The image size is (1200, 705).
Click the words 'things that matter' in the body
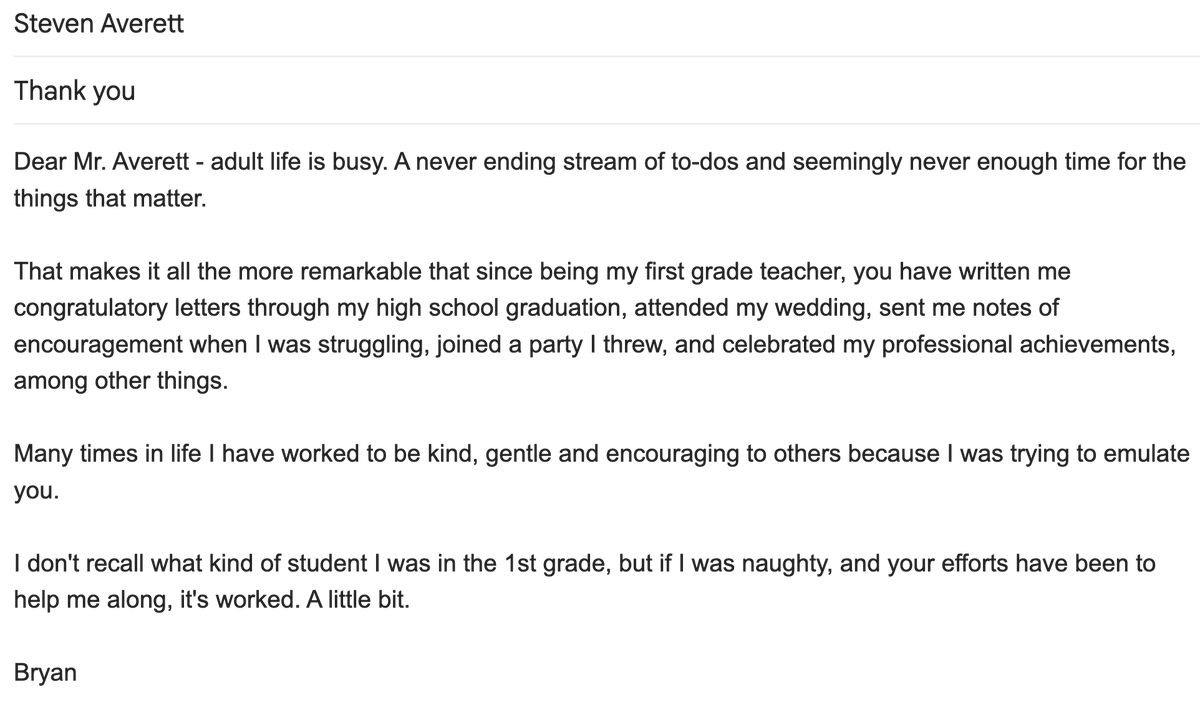click(x=109, y=198)
